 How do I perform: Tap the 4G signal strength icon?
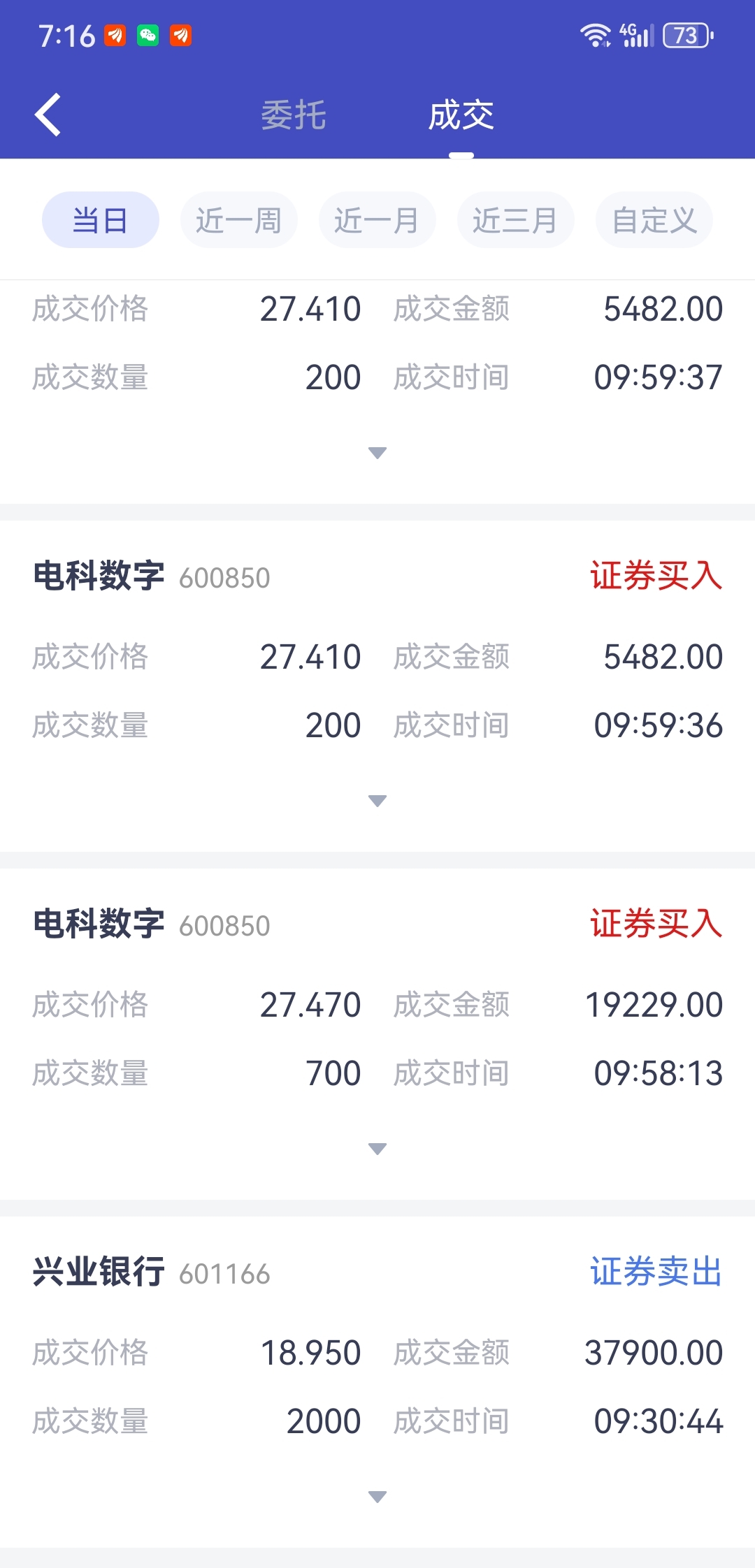tap(636, 35)
